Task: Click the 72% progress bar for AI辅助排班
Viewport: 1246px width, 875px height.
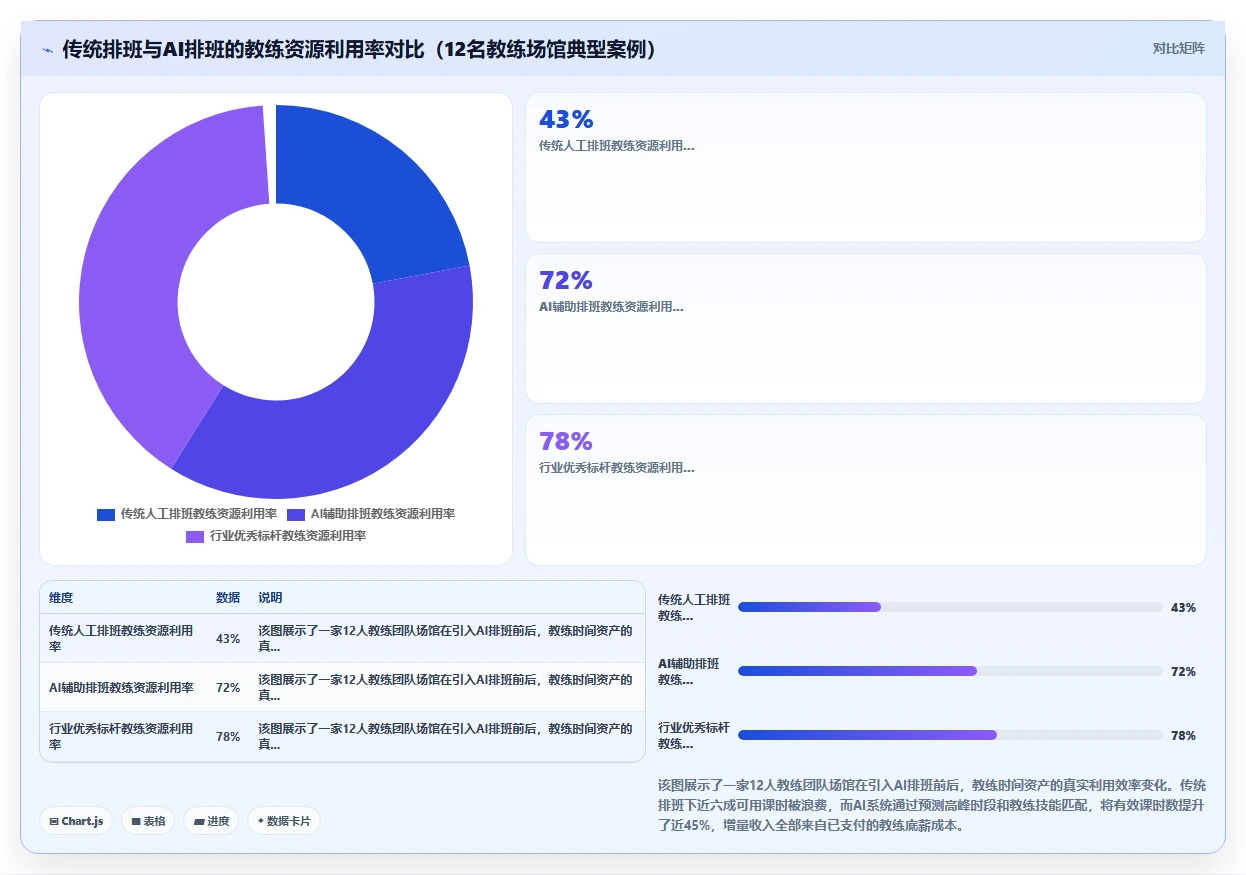Action: point(950,671)
